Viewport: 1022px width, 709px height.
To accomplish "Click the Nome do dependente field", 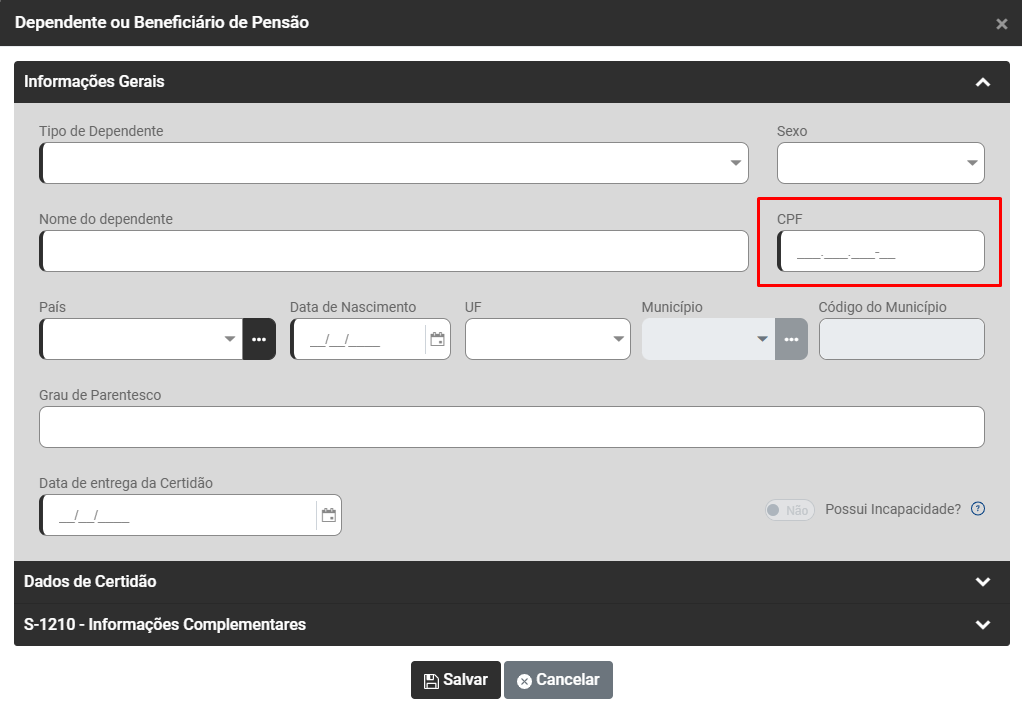I will [394, 251].
